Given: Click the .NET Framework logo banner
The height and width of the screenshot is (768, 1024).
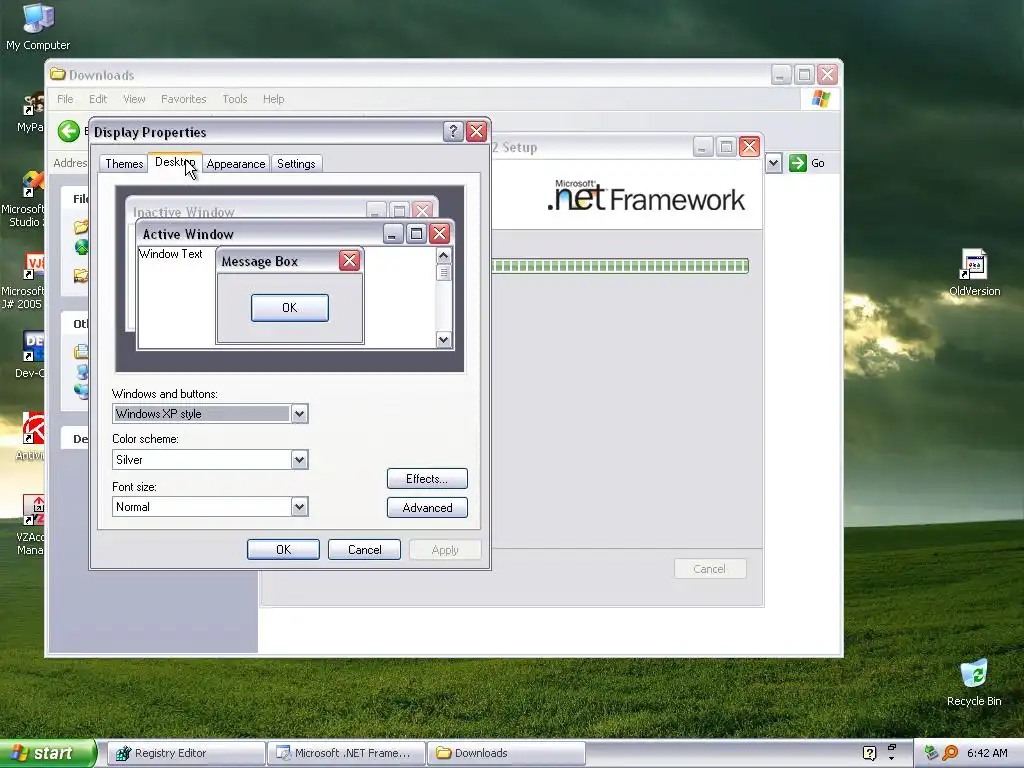Looking at the screenshot, I should (646, 195).
